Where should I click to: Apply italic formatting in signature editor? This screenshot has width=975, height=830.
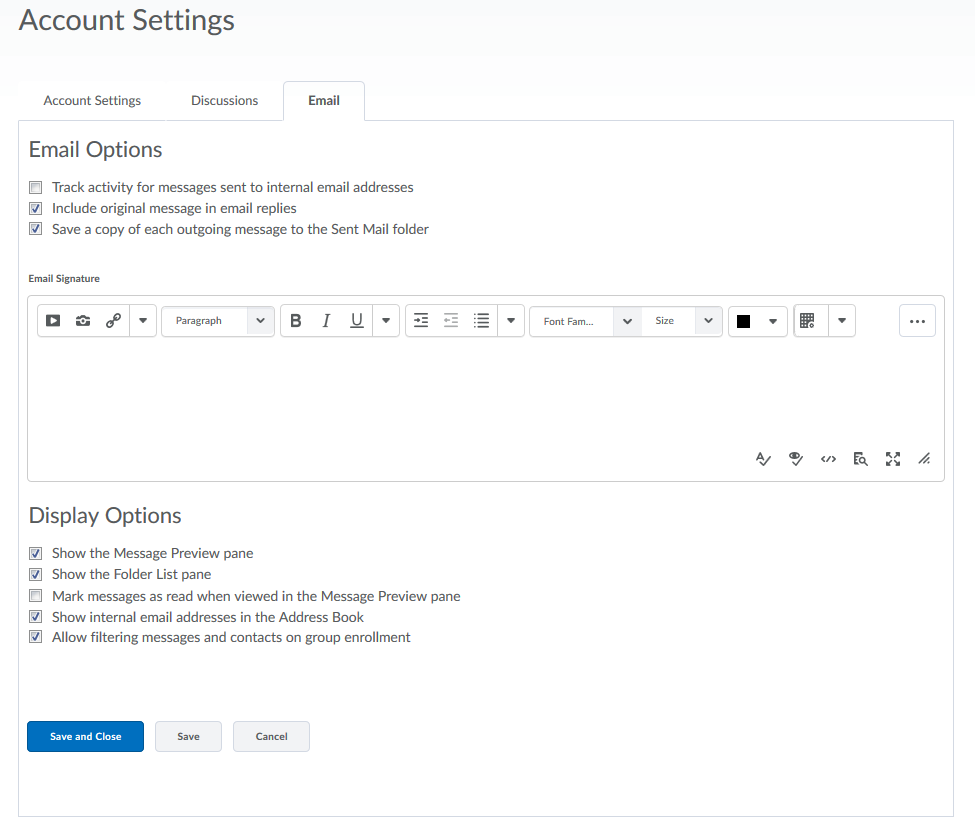tap(326, 321)
